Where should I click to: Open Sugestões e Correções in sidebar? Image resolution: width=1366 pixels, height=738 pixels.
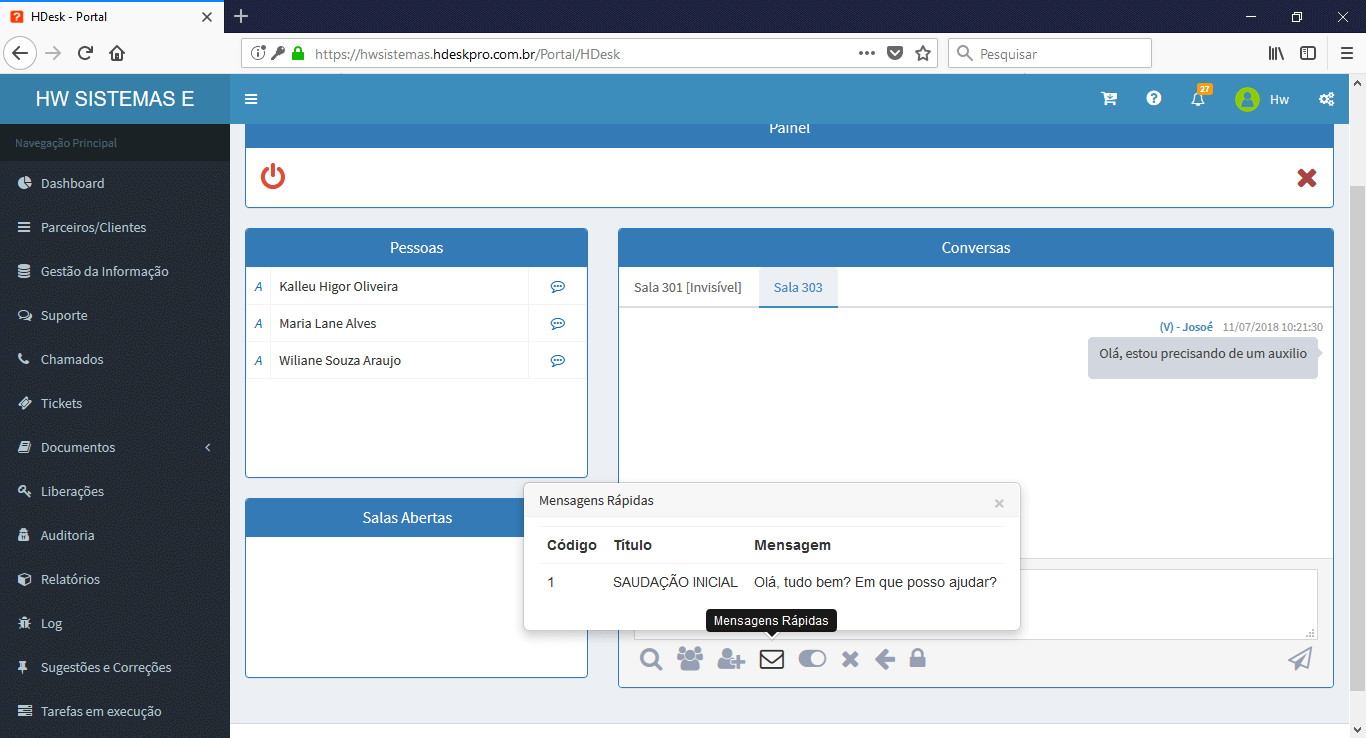[x=115, y=667]
